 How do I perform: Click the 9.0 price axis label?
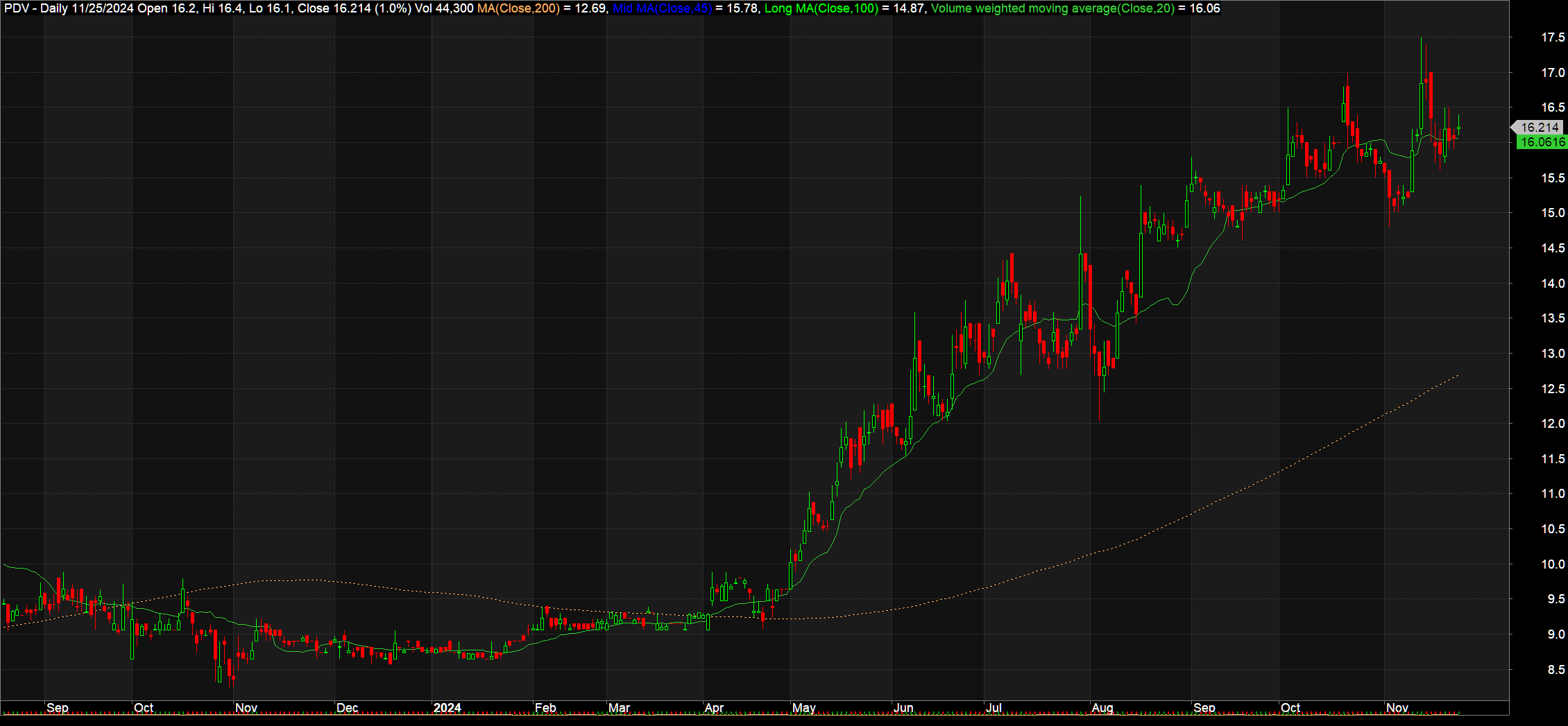tap(1556, 634)
